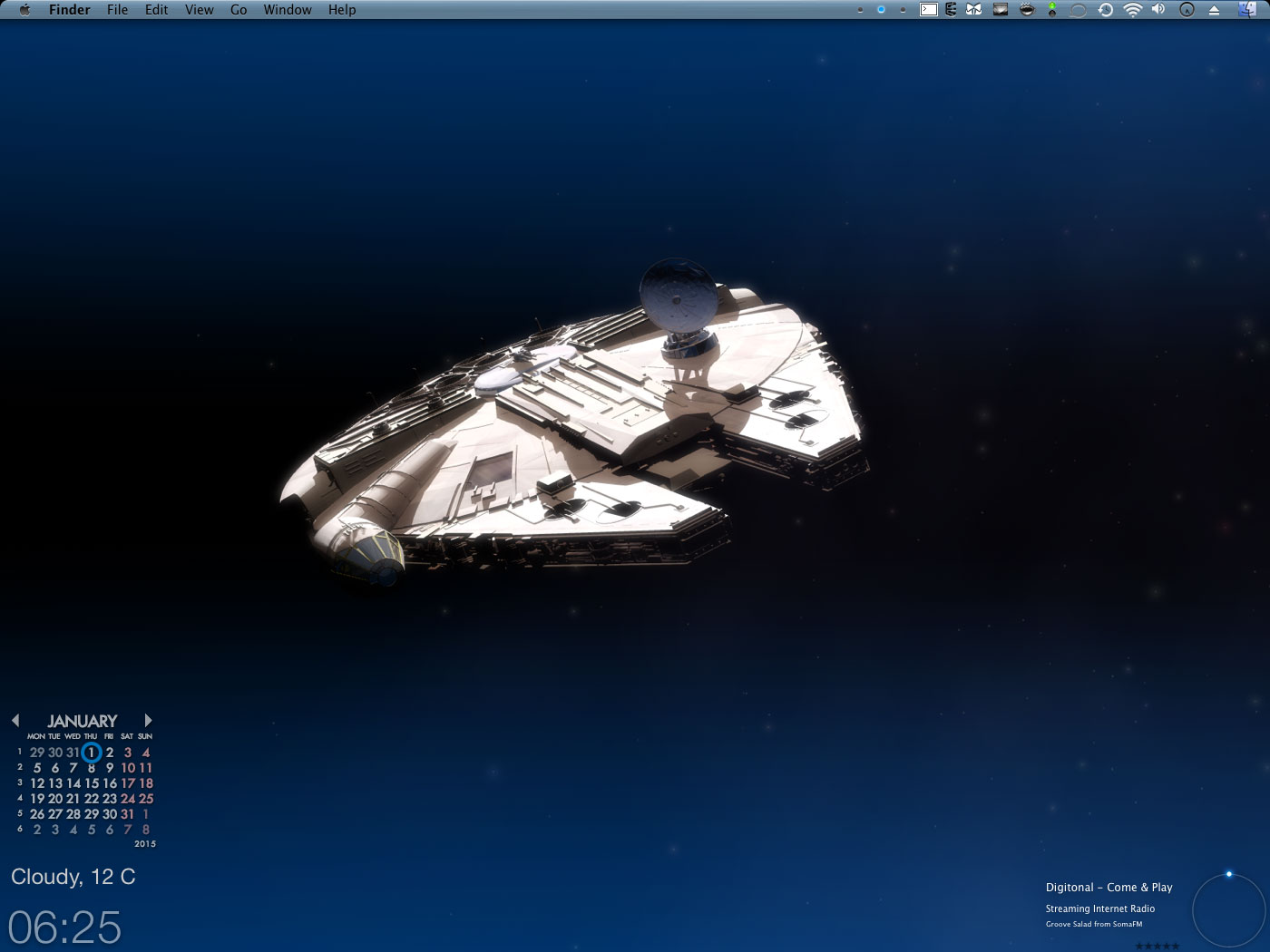Go to previous month in calendar widget

coord(15,720)
